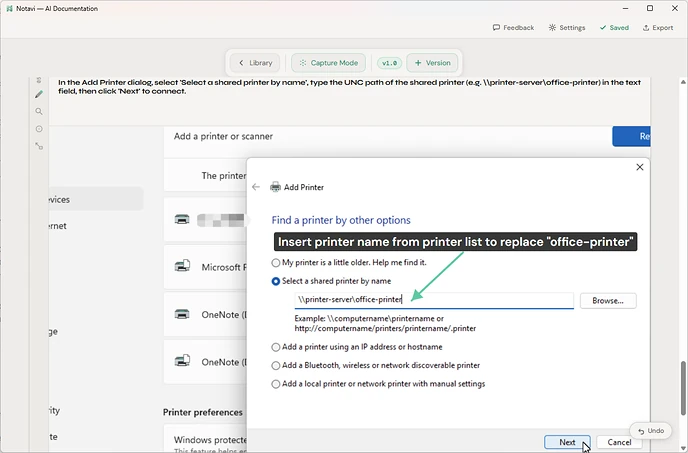Export the documentation
The image size is (688, 453).
pos(658,28)
